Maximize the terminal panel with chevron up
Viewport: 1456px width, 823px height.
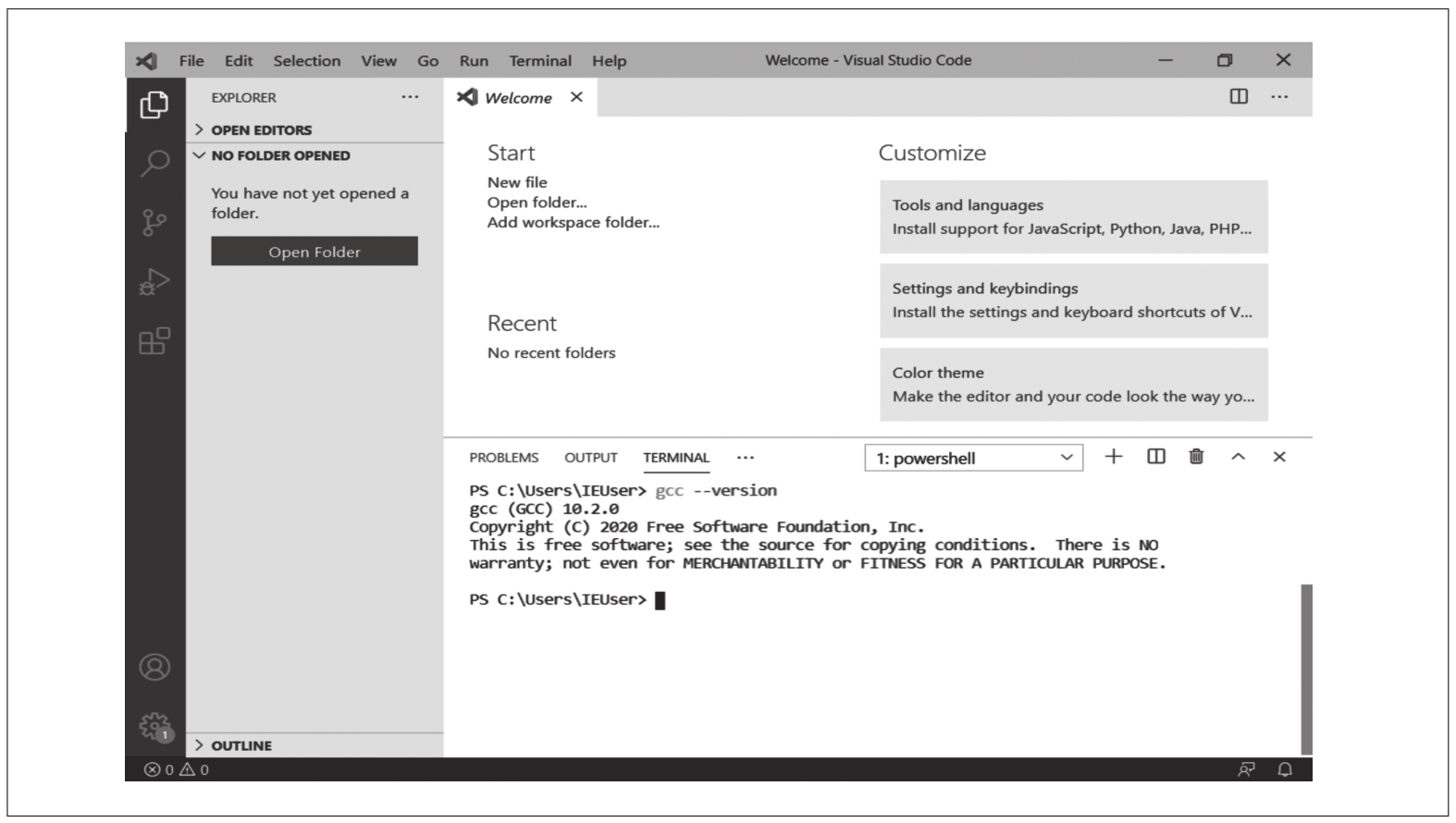[1238, 457]
